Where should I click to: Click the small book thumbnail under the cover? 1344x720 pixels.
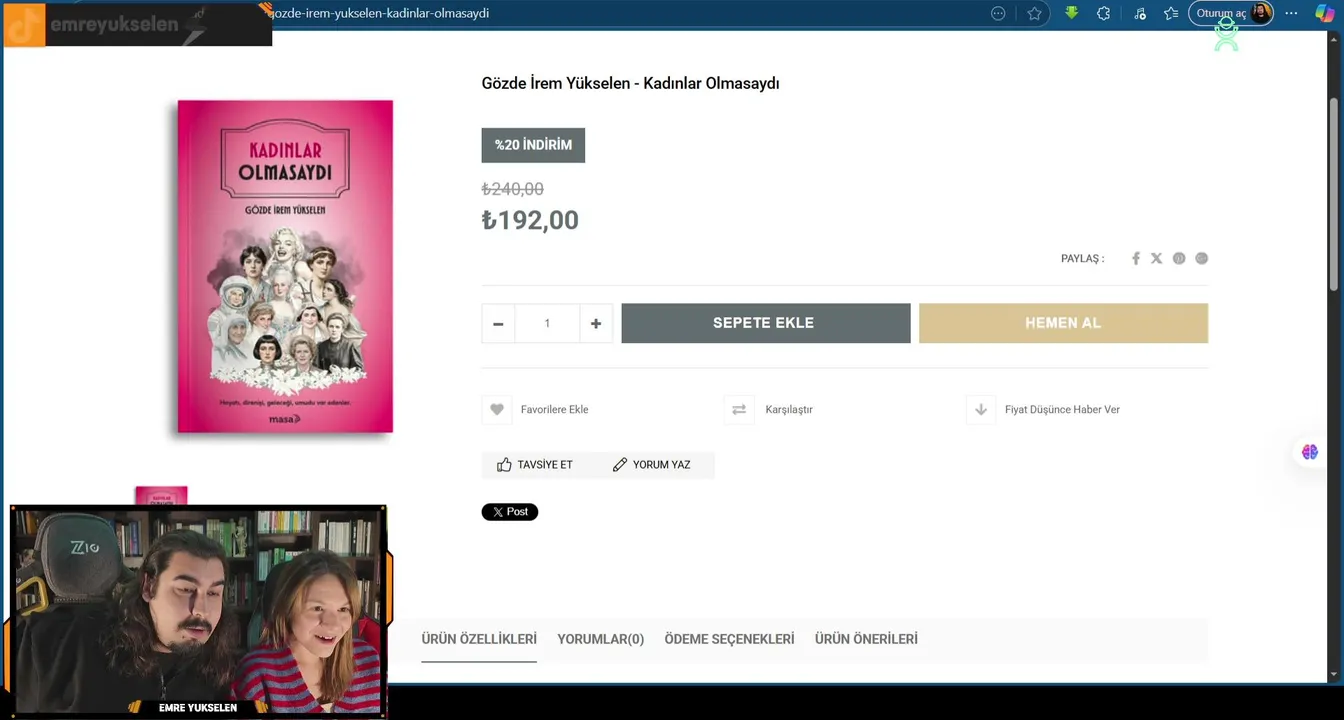[161, 495]
